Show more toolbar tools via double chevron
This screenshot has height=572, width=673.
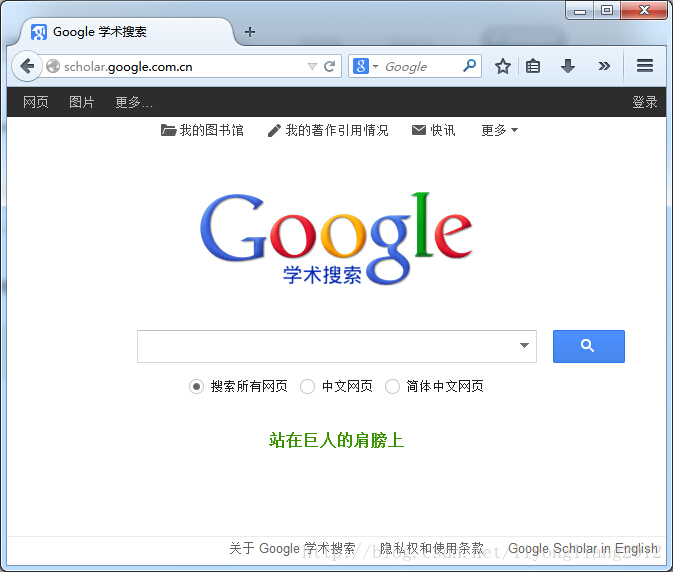(604, 66)
